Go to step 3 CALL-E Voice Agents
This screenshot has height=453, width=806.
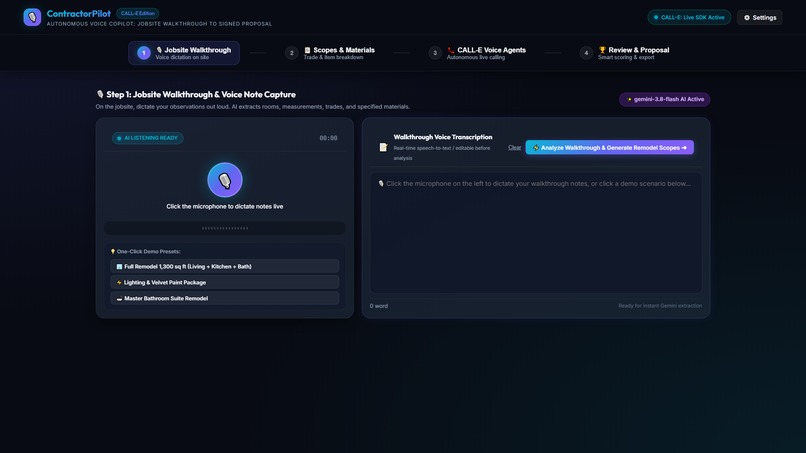tap(477, 53)
